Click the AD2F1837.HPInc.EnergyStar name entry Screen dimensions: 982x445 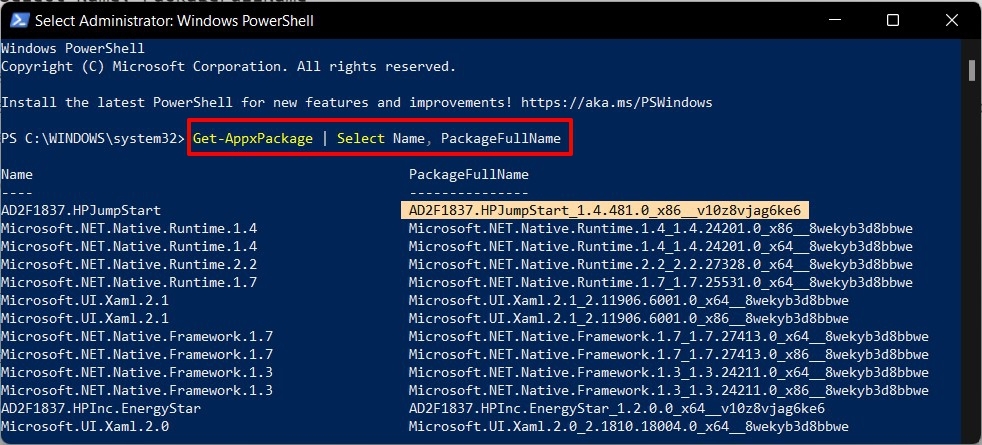click(101, 409)
